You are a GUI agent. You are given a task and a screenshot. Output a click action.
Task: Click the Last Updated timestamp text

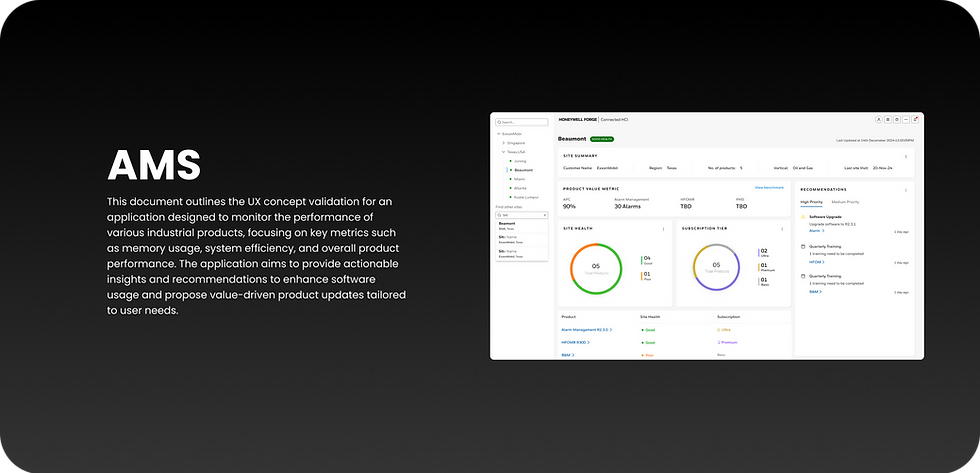(x=875, y=141)
